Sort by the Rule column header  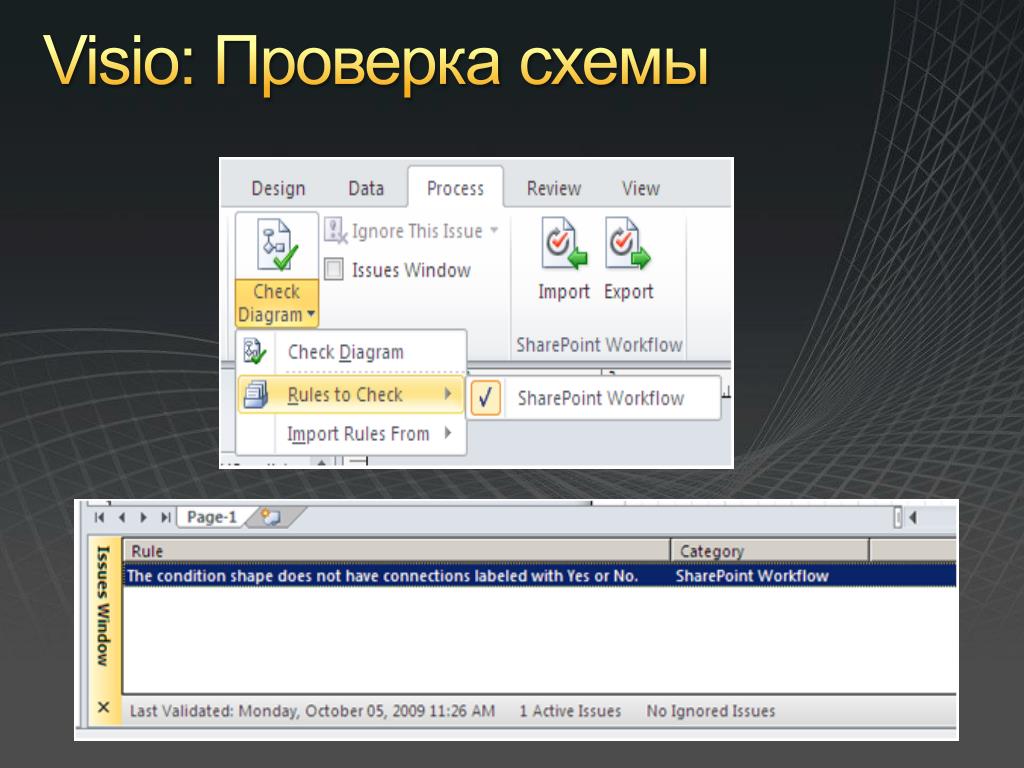[396, 551]
